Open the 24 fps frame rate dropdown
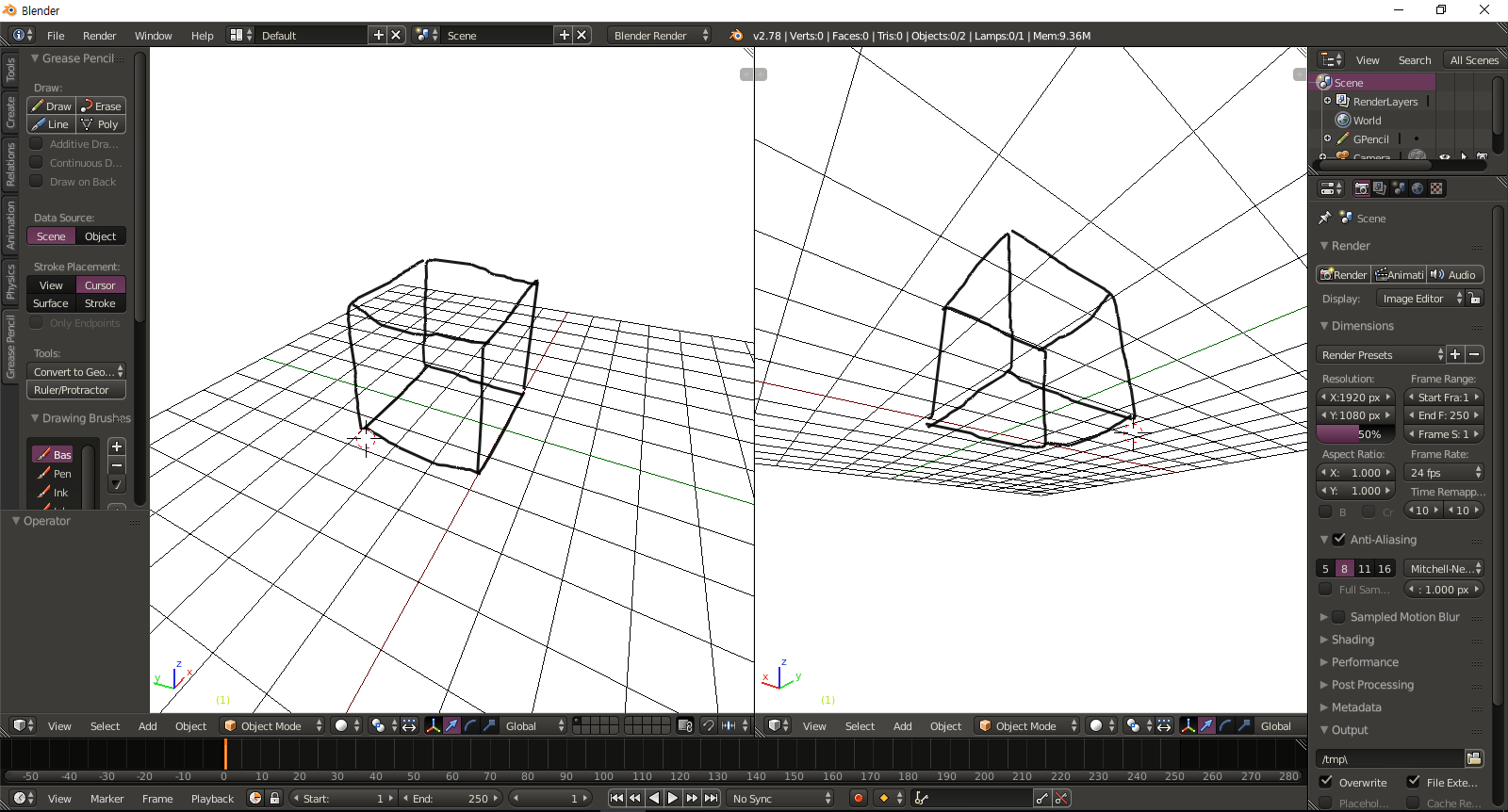This screenshot has width=1508, height=812. coord(1444,472)
